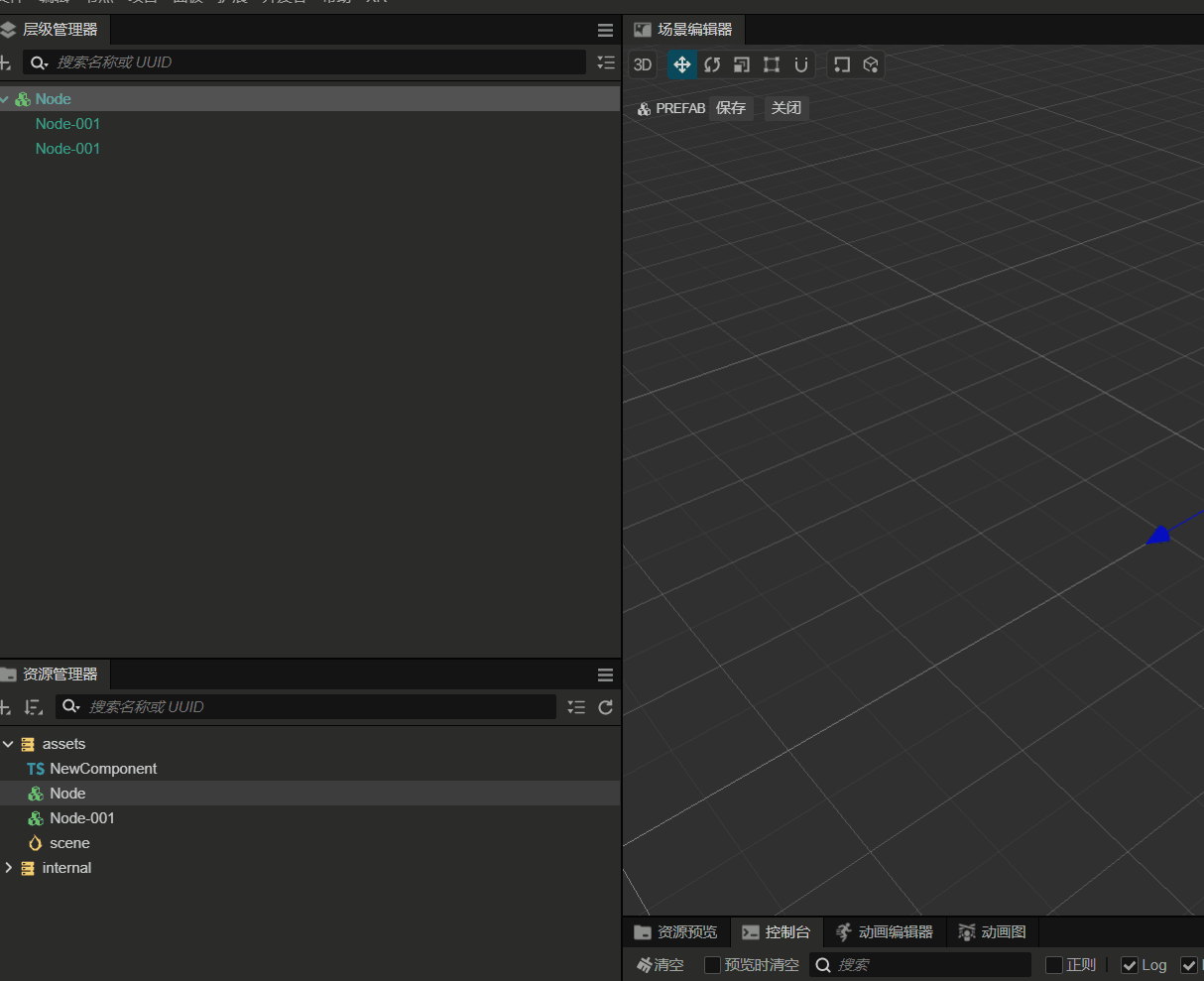The image size is (1204, 981).
Task: Open hierarchy search type dropdown magnifier
Action: pos(39,62)
